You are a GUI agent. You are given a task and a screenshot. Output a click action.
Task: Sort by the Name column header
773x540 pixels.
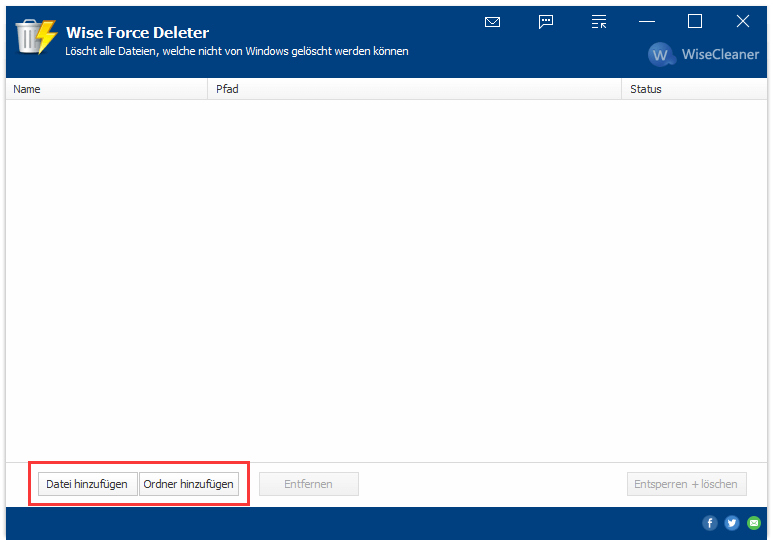pyautogui.click(x=106, y=89)
